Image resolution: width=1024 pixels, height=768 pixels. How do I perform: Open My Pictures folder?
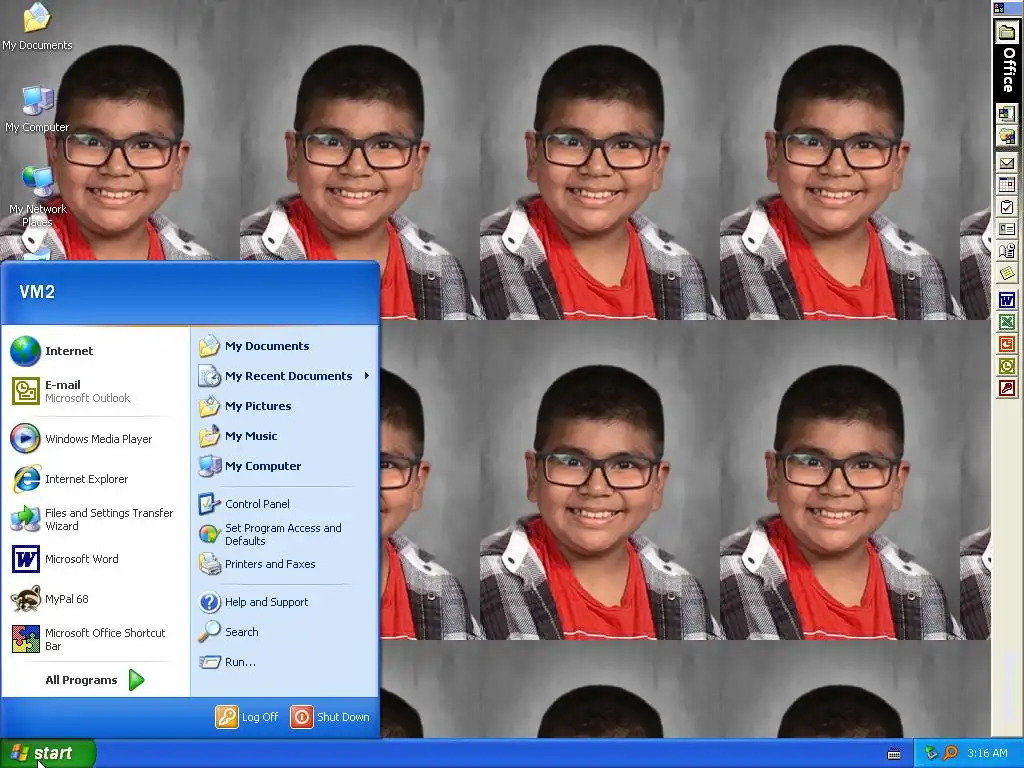tap(284, 406)
